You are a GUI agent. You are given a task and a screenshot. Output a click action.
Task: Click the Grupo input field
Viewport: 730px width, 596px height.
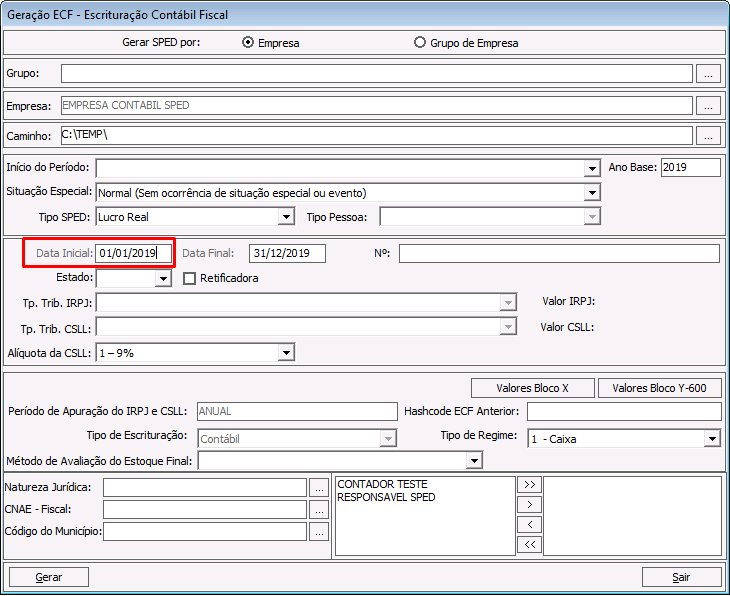pyautogui.click(x=377, y=74)
